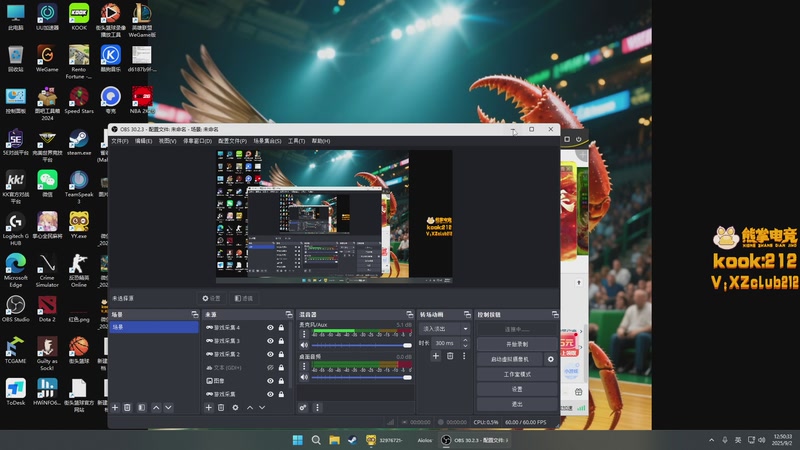The width and height of the screenshot is (800, 450).
Task: Open the 配置文件(P) menu
Action: [x=232, y=141]
